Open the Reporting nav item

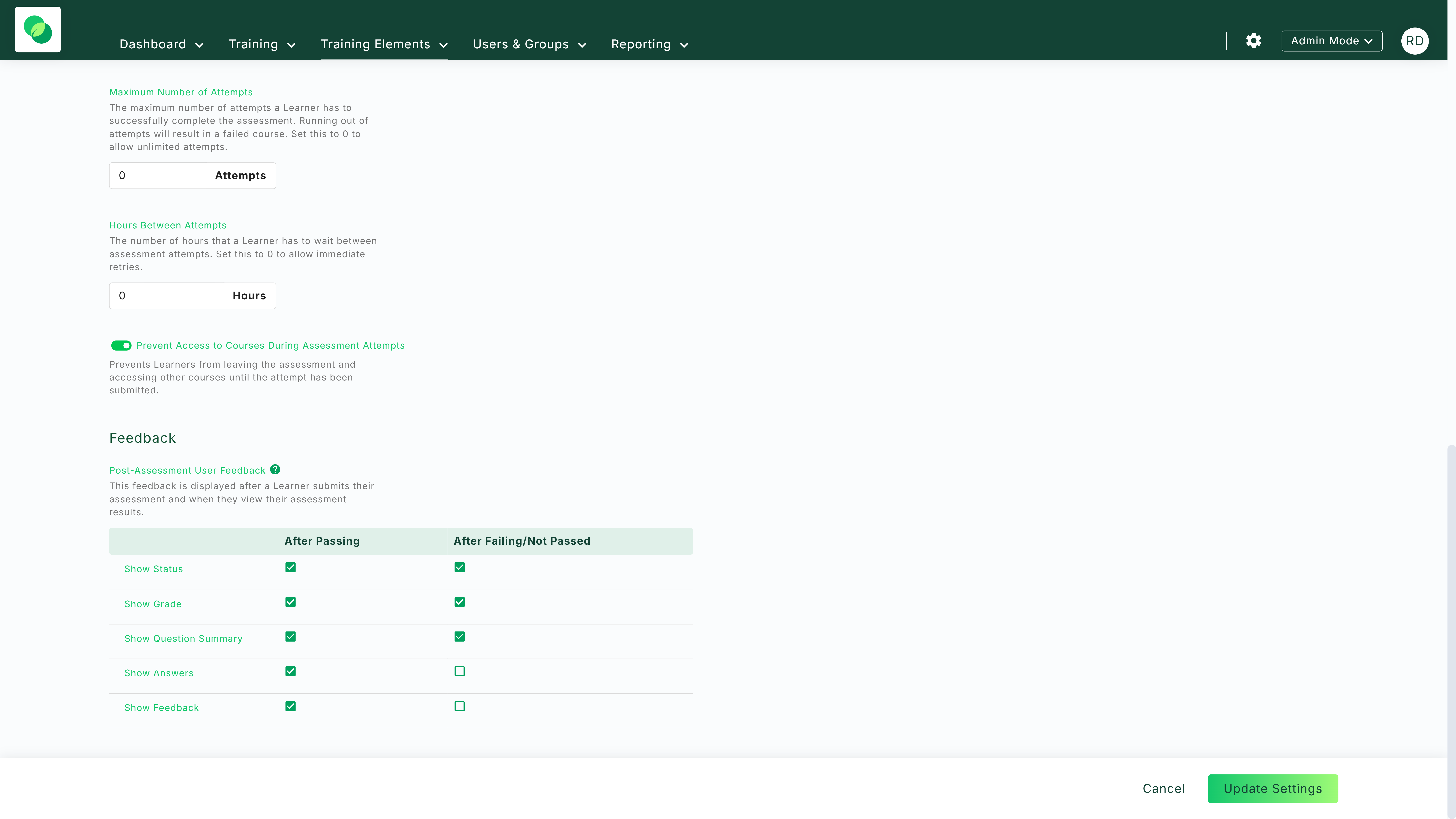641,44
